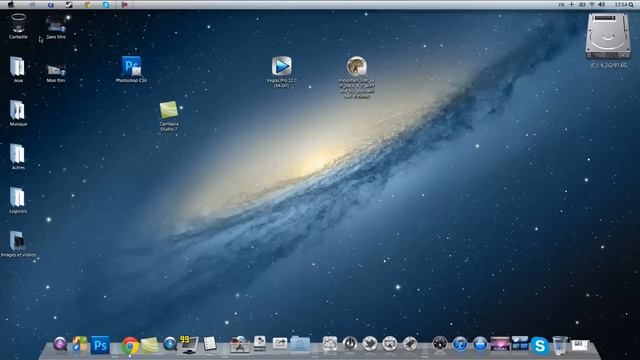
Task: Open Spotlight search magnifier in menu bar
Action: (631, 4)
